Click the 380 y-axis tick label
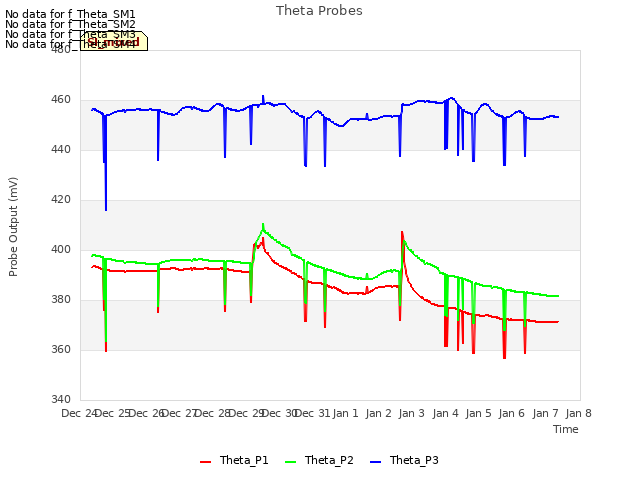Image resolution: width=640 pixels, height=480 pixels. [61, 300]
